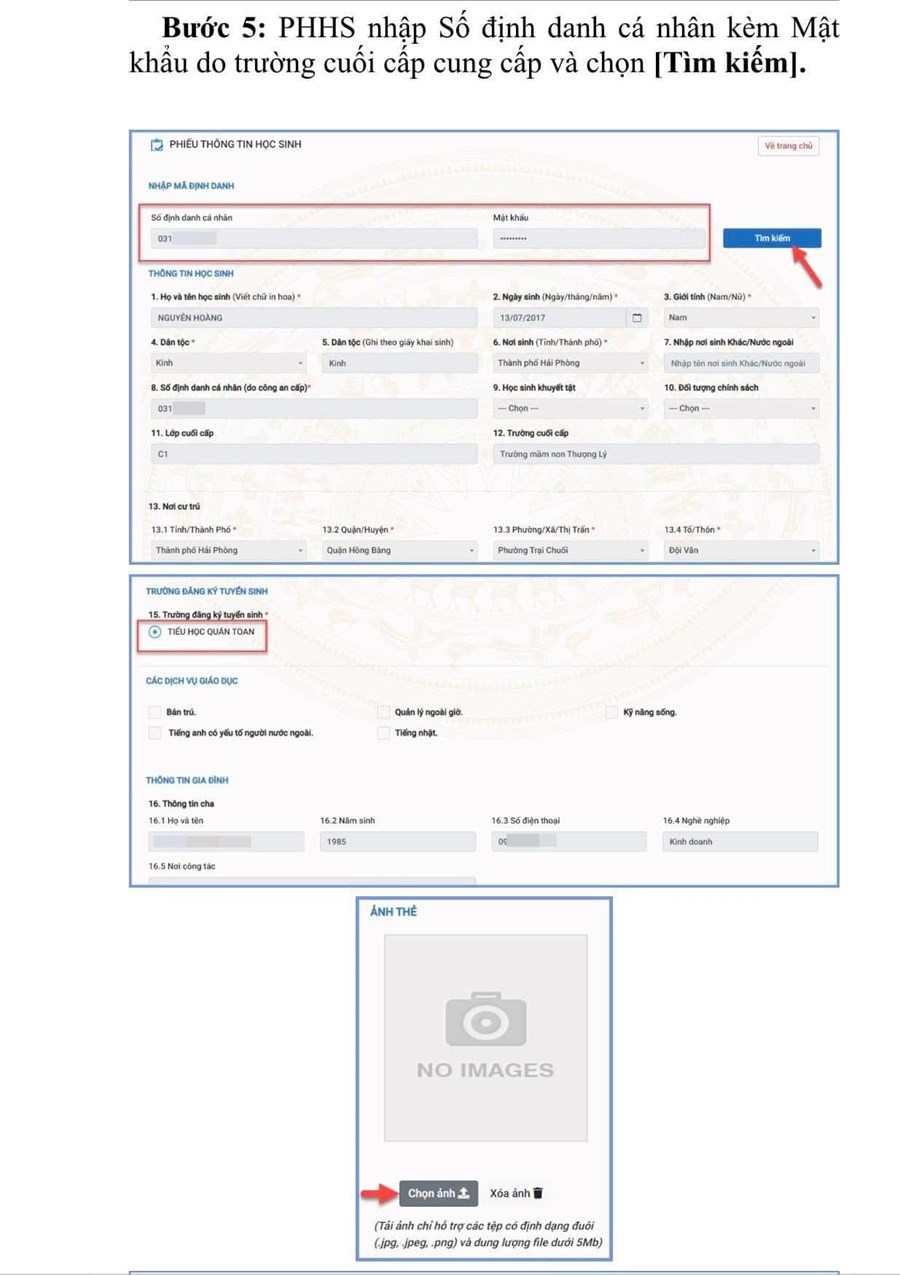
Task: Open the Nơi sinh province dropdown
Action: click(570, 363)
